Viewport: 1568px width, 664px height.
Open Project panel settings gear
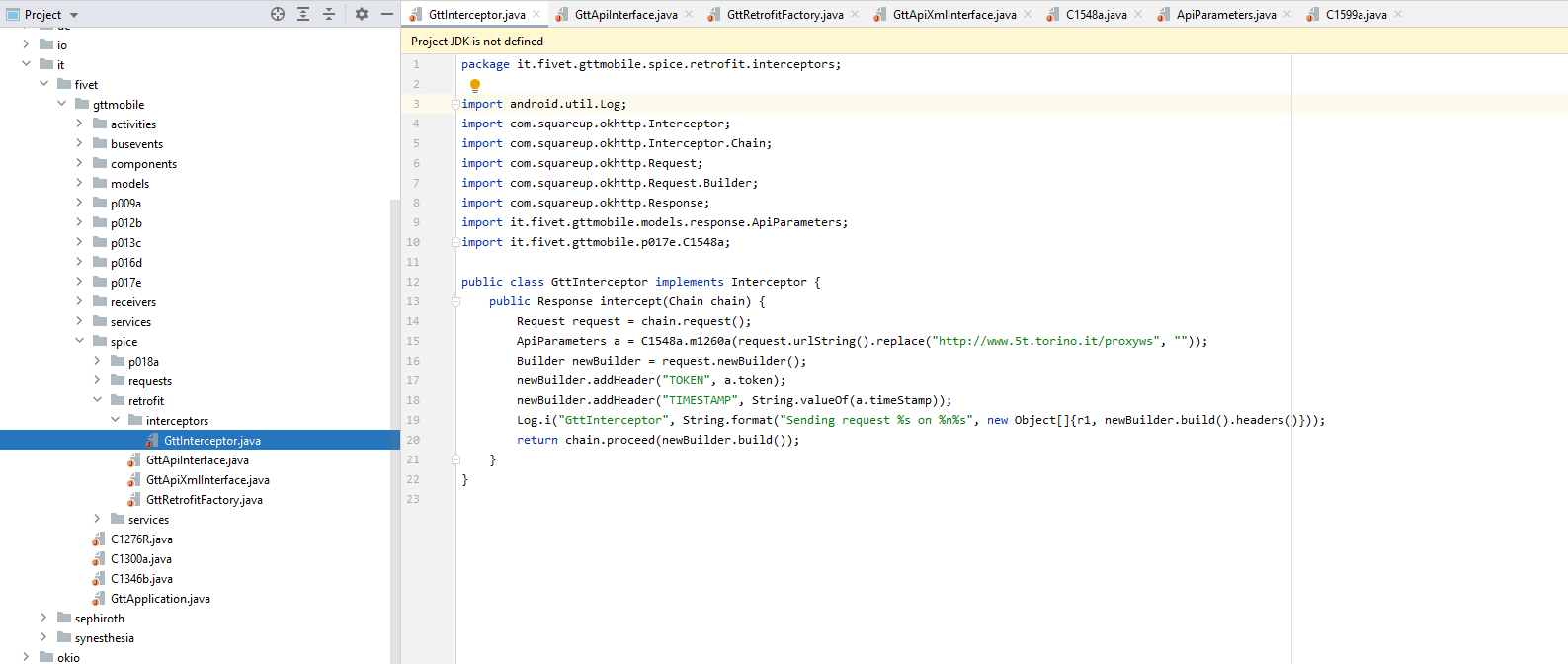point(362,14)
